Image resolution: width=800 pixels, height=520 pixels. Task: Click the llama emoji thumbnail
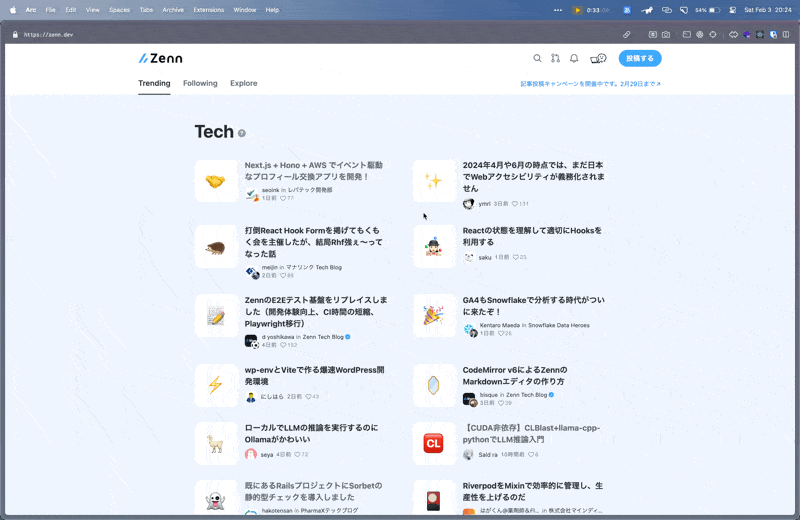pyautogui.click(x=216, y=443)
